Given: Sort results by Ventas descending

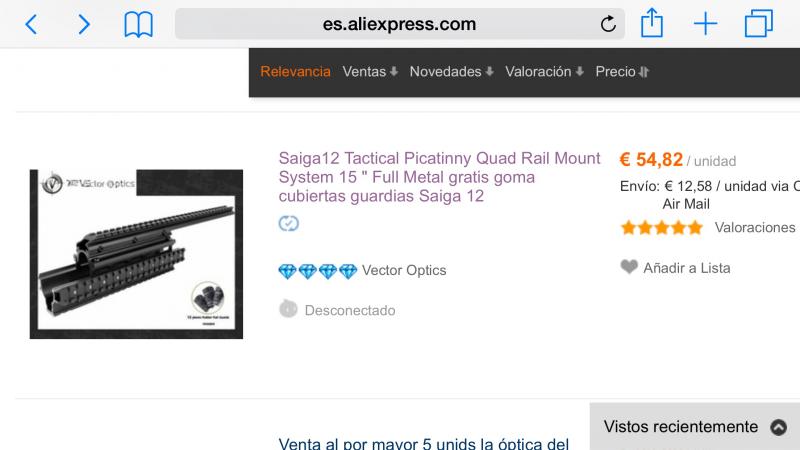Looking at the screenshot, I should click(x=370, y=71).
